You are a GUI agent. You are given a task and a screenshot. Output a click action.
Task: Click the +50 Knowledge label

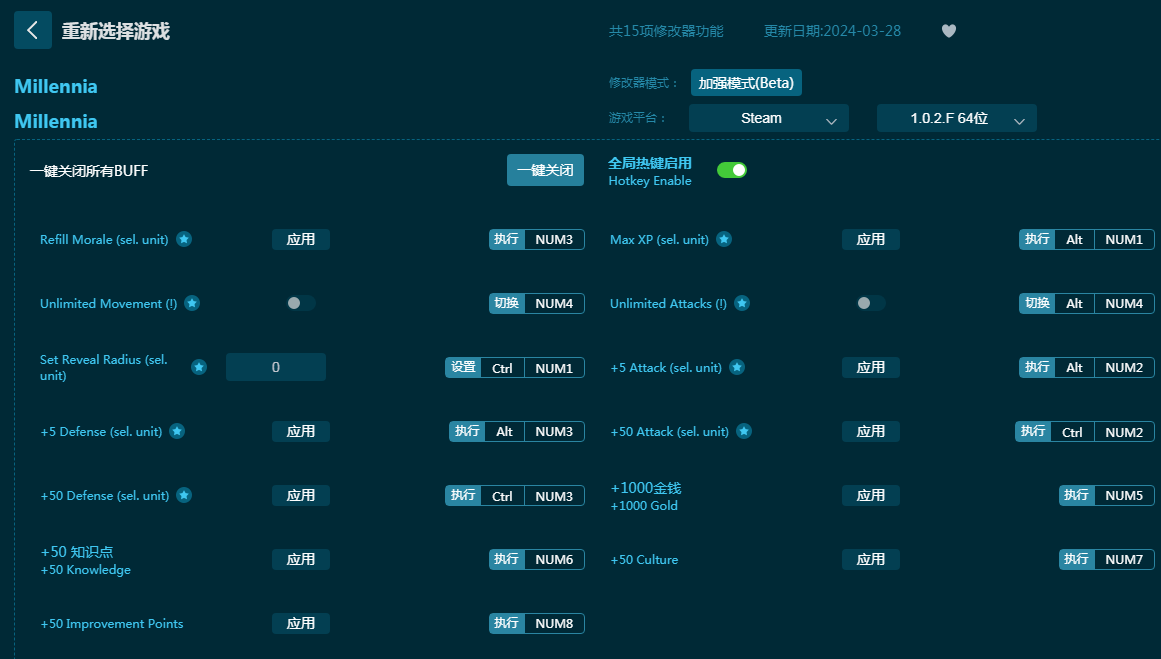coord(86,569)
